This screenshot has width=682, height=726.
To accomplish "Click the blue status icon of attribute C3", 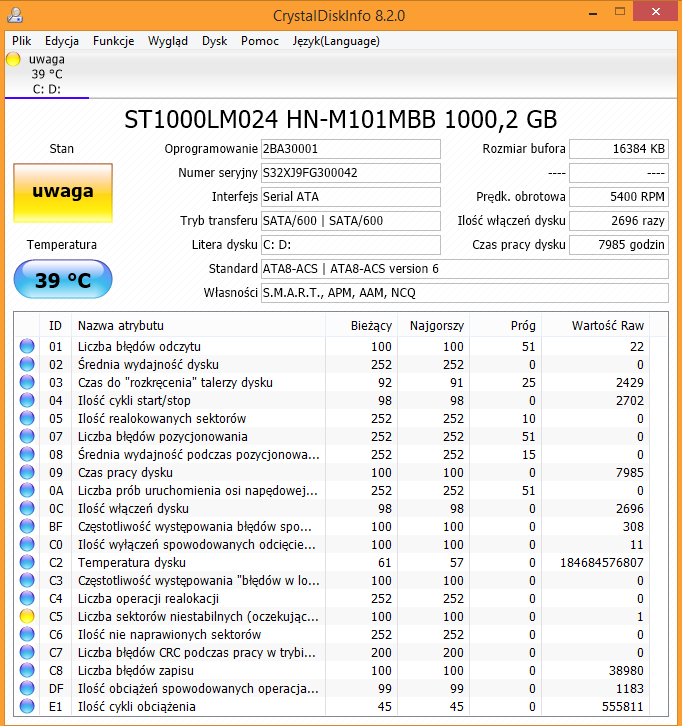I will (x=27, y=580).
